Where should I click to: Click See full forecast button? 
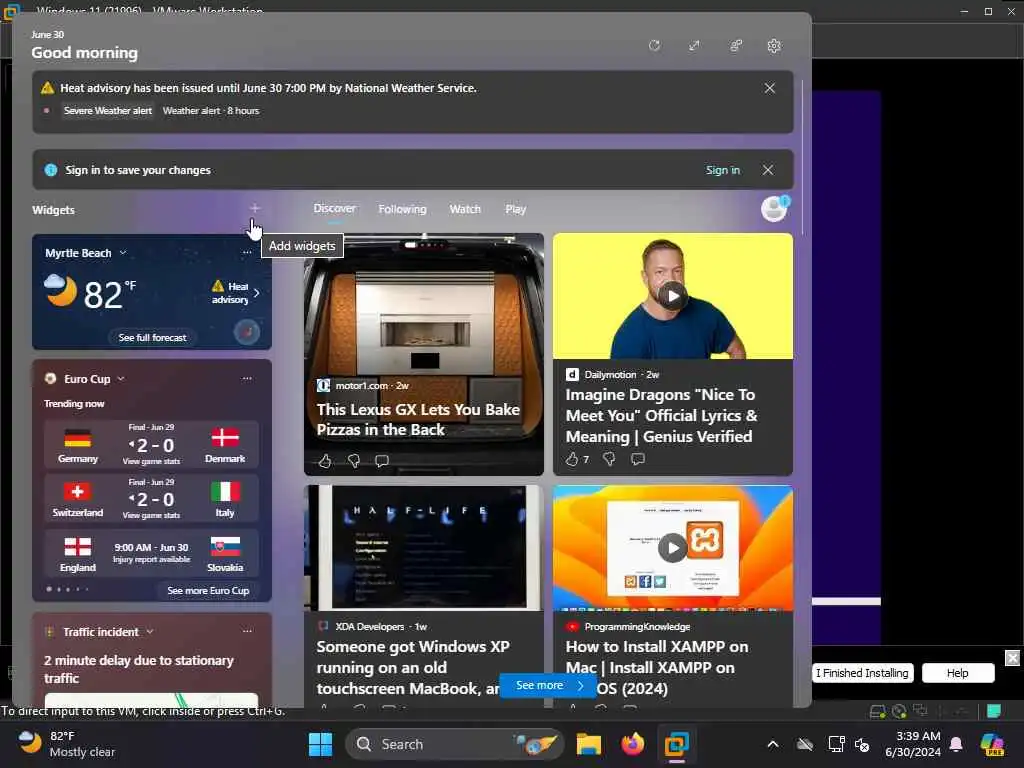[152, 338]
